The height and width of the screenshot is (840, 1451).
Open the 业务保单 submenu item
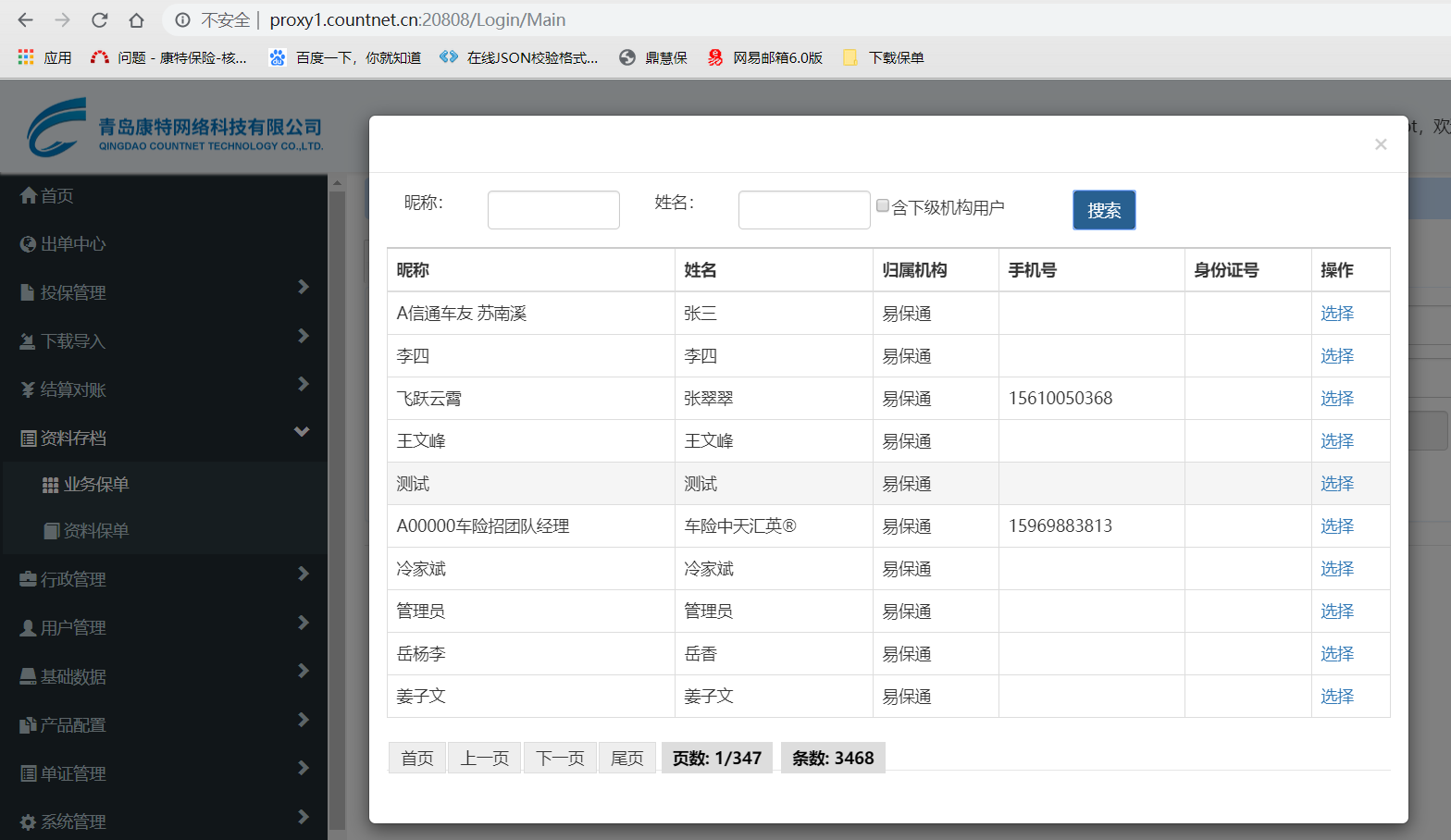95,485
